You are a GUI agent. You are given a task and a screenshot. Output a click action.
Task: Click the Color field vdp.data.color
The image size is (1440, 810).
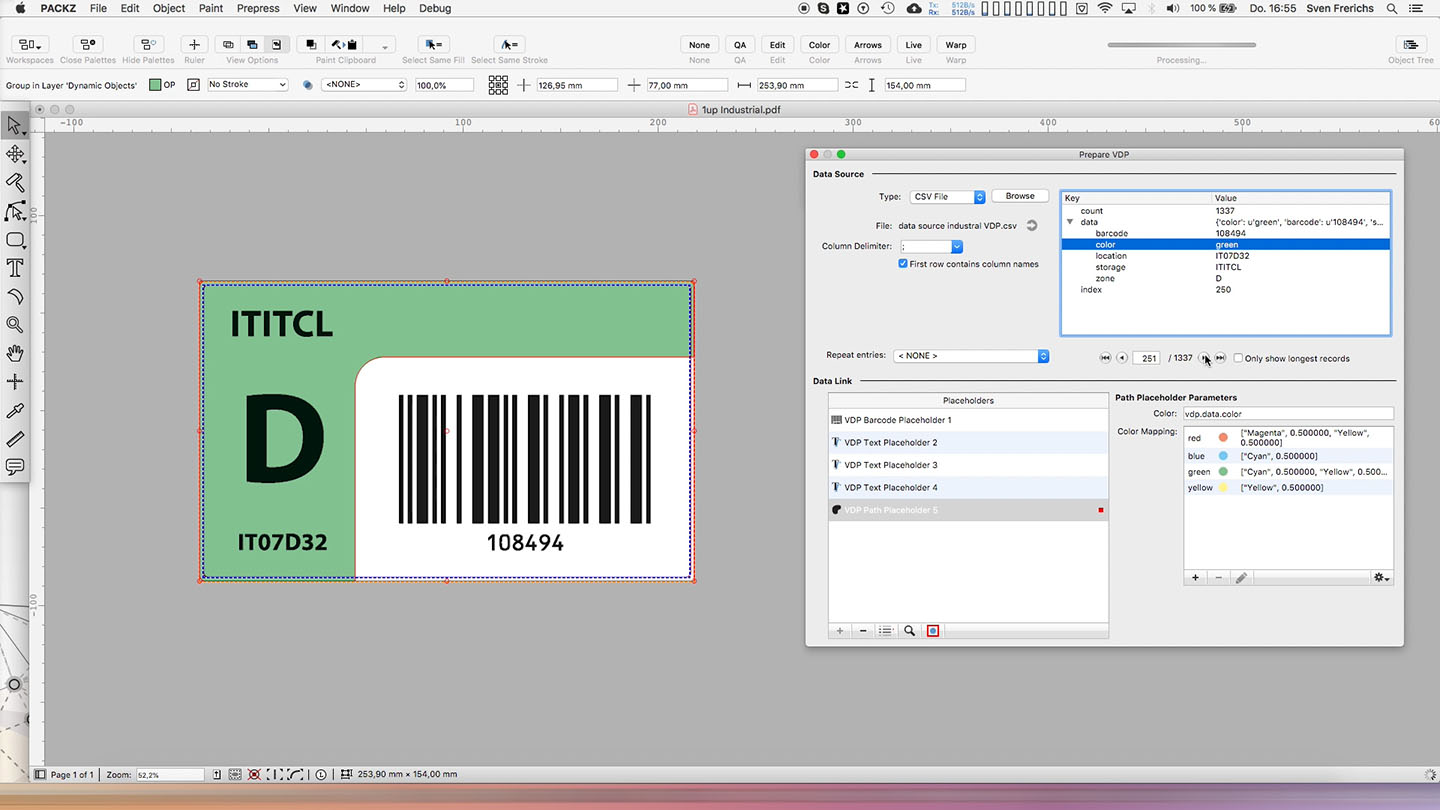(x=1288, y=414)
